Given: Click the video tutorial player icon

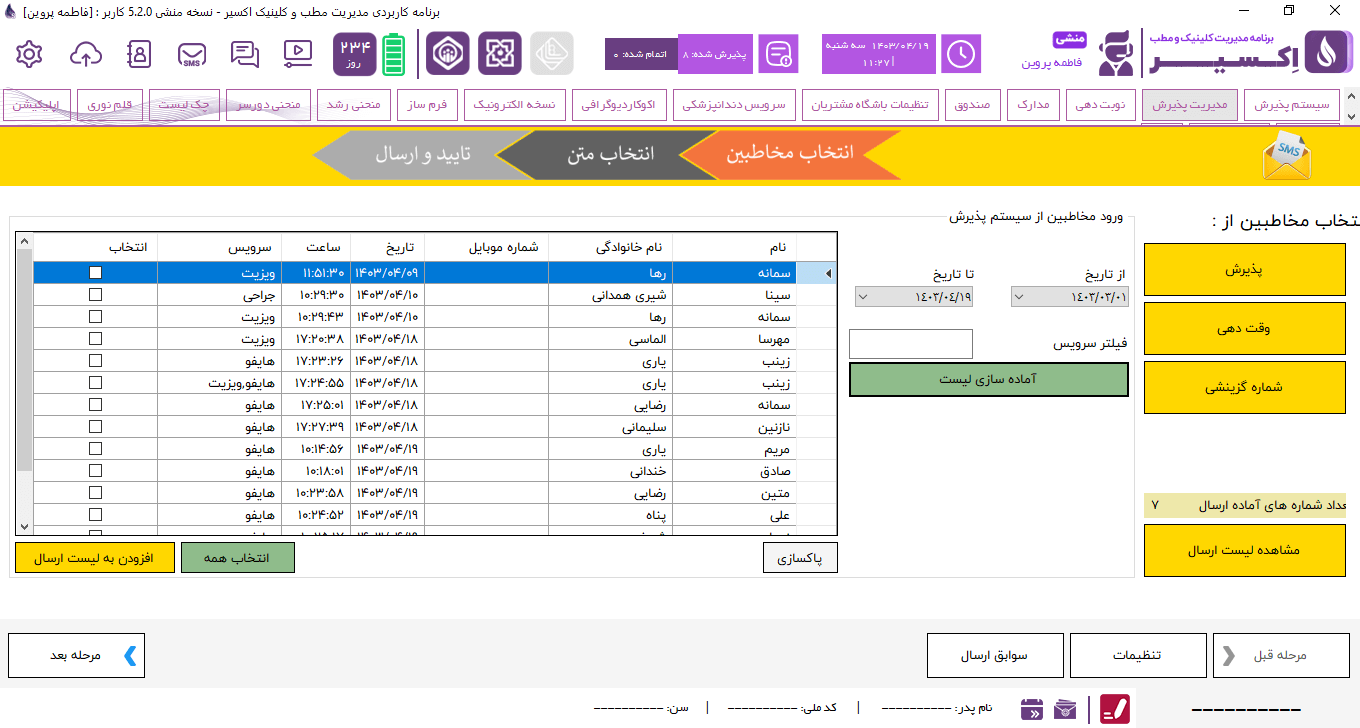Looking at the screenshot, I should [297, 54].
